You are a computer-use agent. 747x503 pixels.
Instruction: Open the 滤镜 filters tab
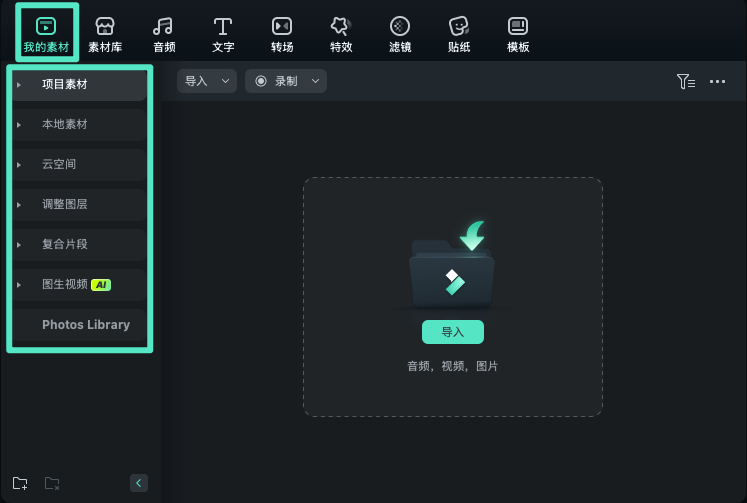point(400,34)
